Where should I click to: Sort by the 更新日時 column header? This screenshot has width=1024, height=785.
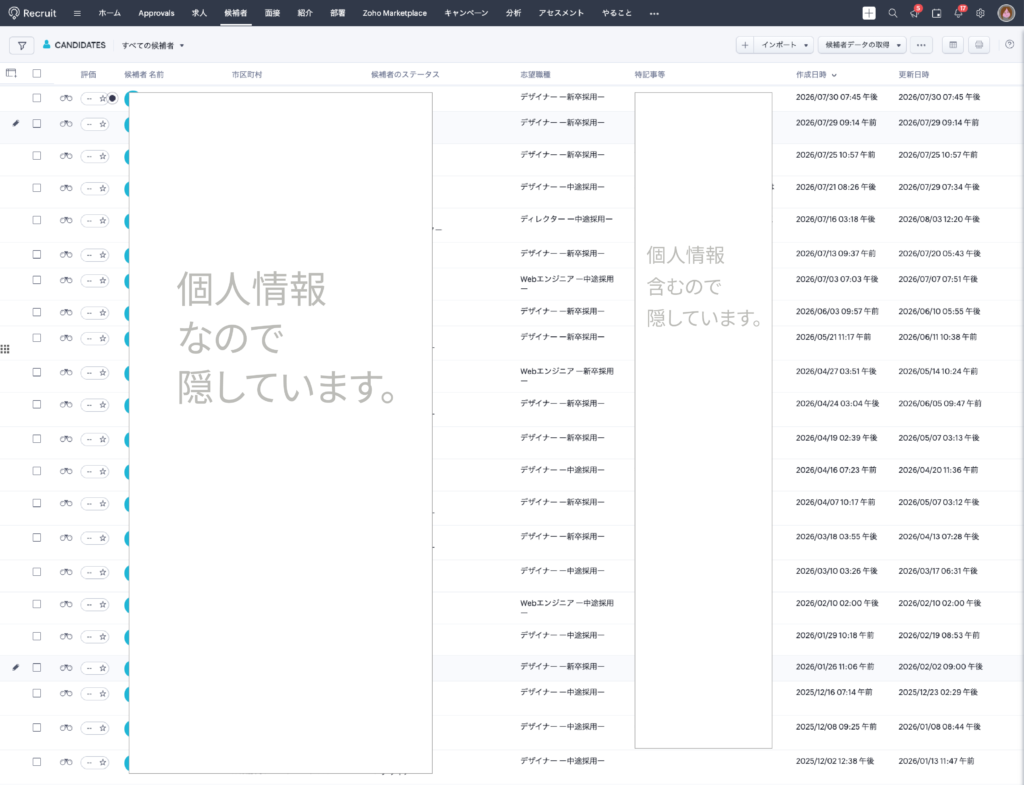click(x=914, y=74)
